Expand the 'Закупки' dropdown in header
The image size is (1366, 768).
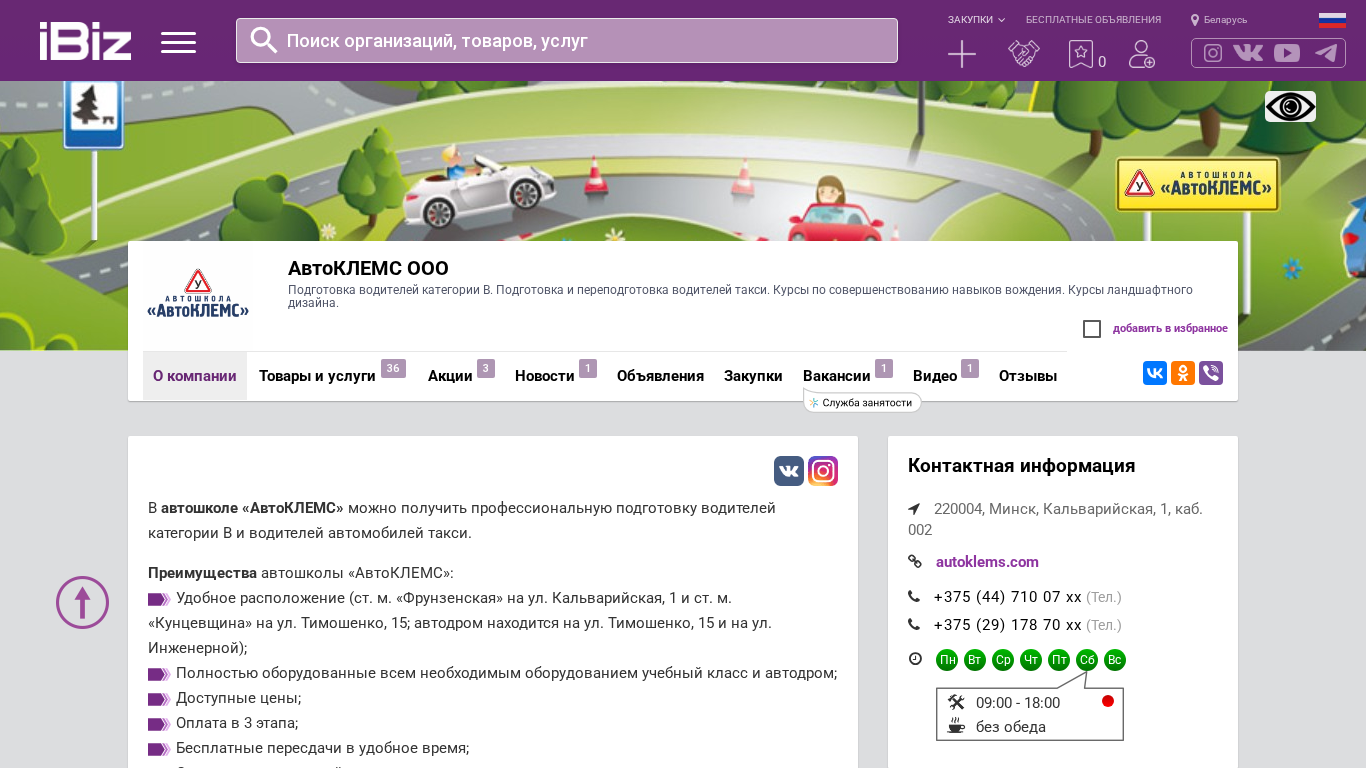[976, 20]
